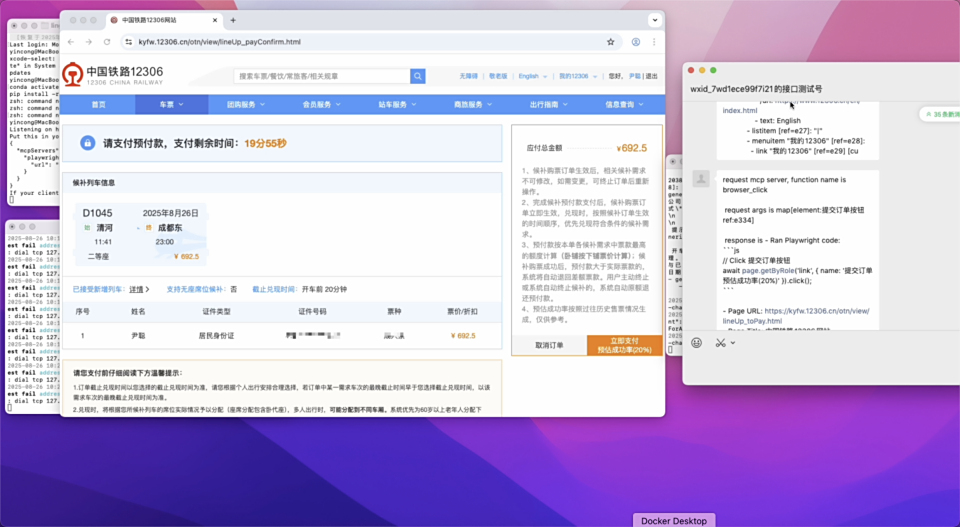Viewport: 960px width, 527px height.
Task: Expand the 出行指南 menu
Action: pyautogui.click(x=549, y=105)
